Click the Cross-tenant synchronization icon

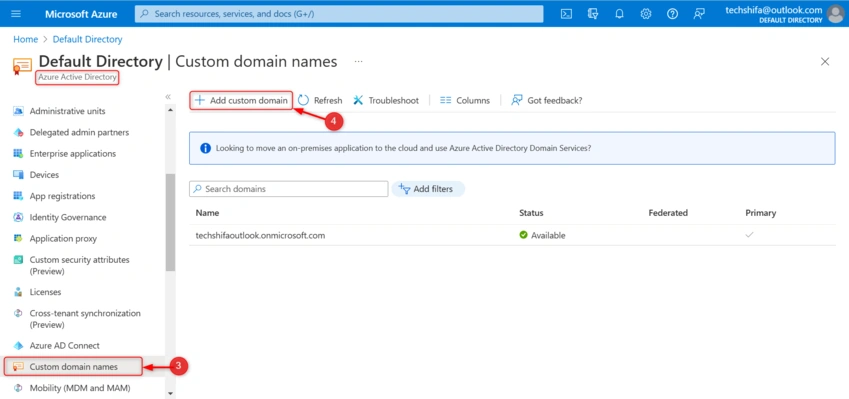tap(18, 313)
